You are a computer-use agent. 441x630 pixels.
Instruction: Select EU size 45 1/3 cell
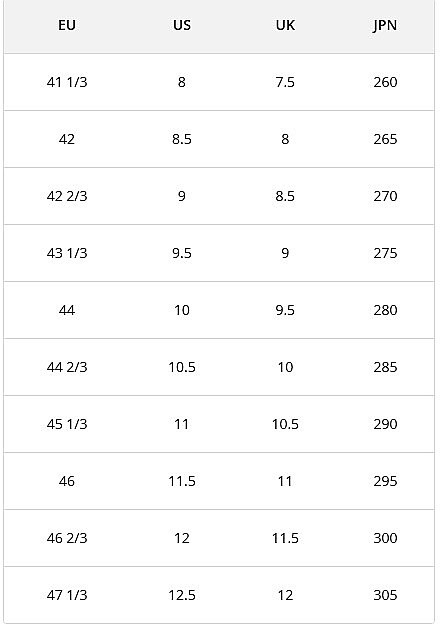click(x=67, y=424)
